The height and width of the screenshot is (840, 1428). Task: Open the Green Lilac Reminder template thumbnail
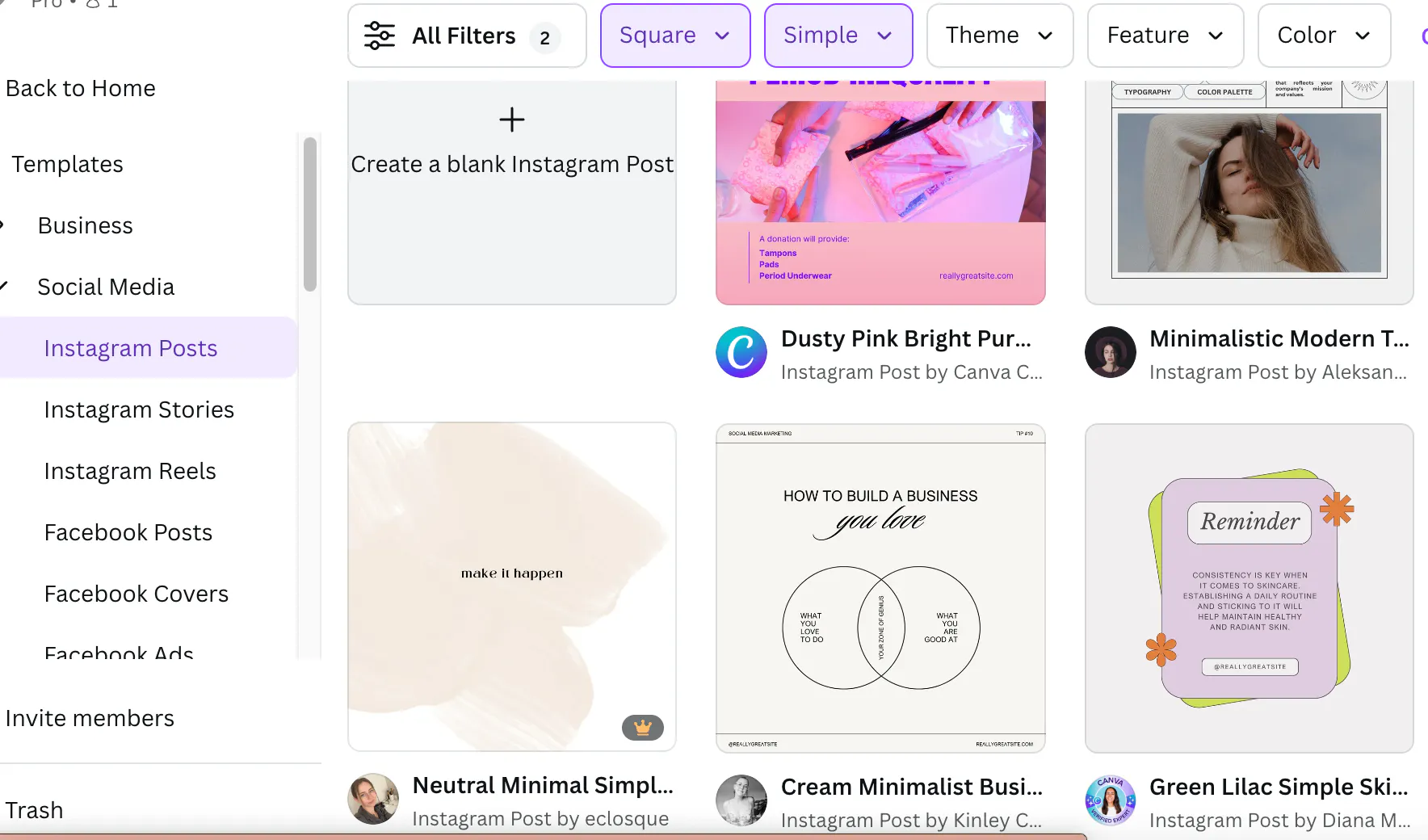coord(1249,587)
